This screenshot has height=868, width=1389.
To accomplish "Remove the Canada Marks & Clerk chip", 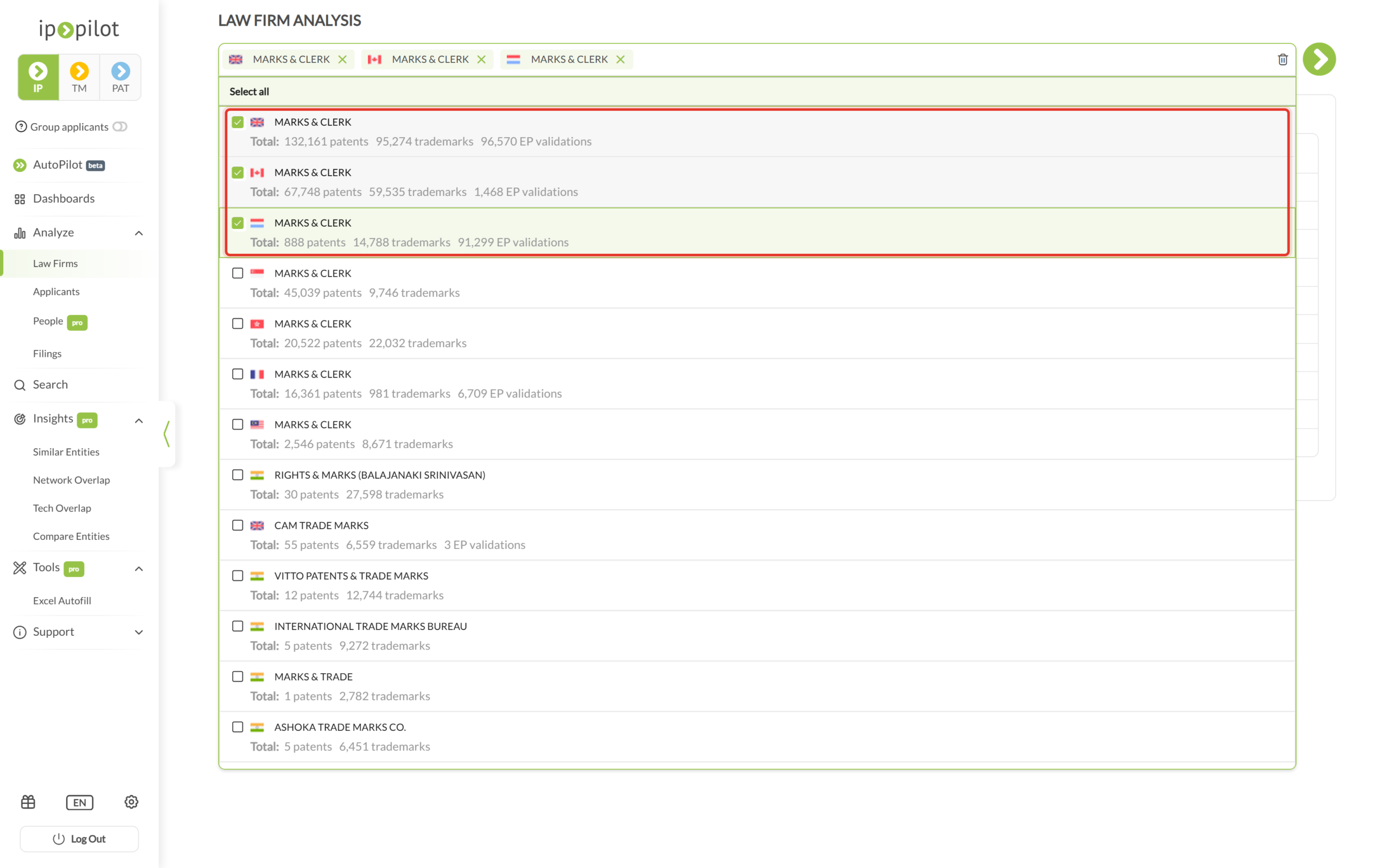I will coord(481,59).
